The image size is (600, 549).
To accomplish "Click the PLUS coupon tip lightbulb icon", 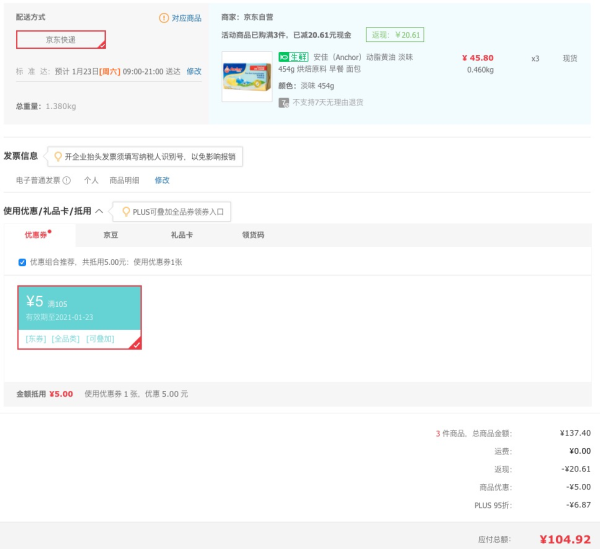I will [126, 212].
